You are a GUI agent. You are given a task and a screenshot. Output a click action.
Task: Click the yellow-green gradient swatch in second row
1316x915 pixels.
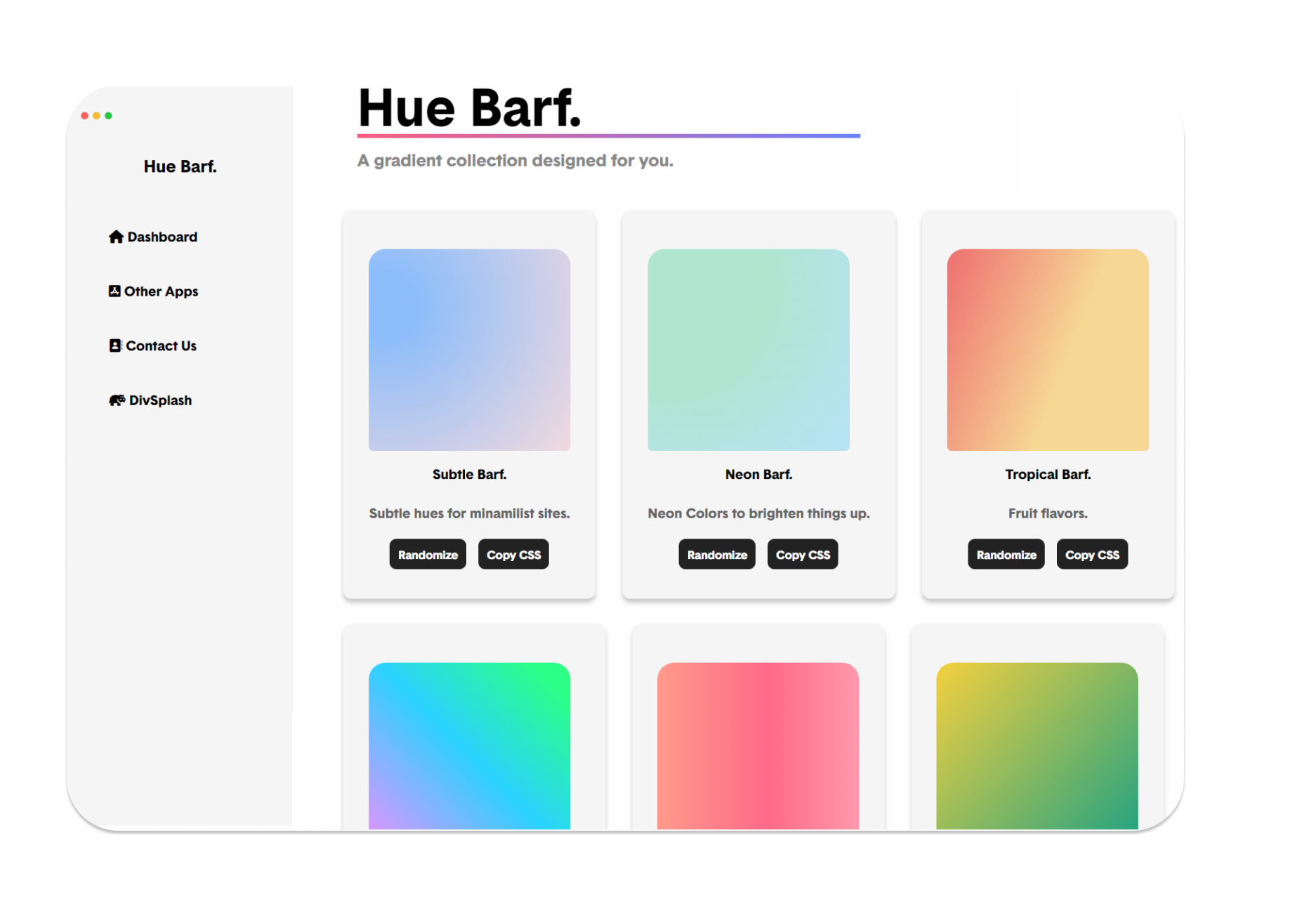[1037, 746]
